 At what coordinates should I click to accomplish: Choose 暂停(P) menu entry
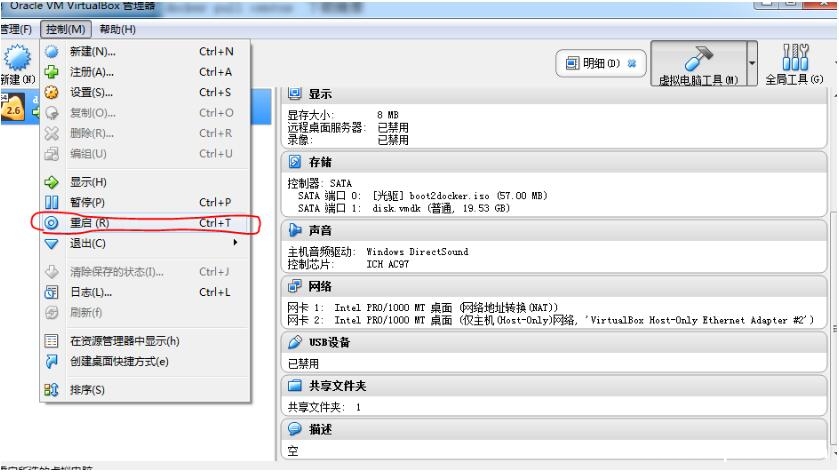coord(144,202)
